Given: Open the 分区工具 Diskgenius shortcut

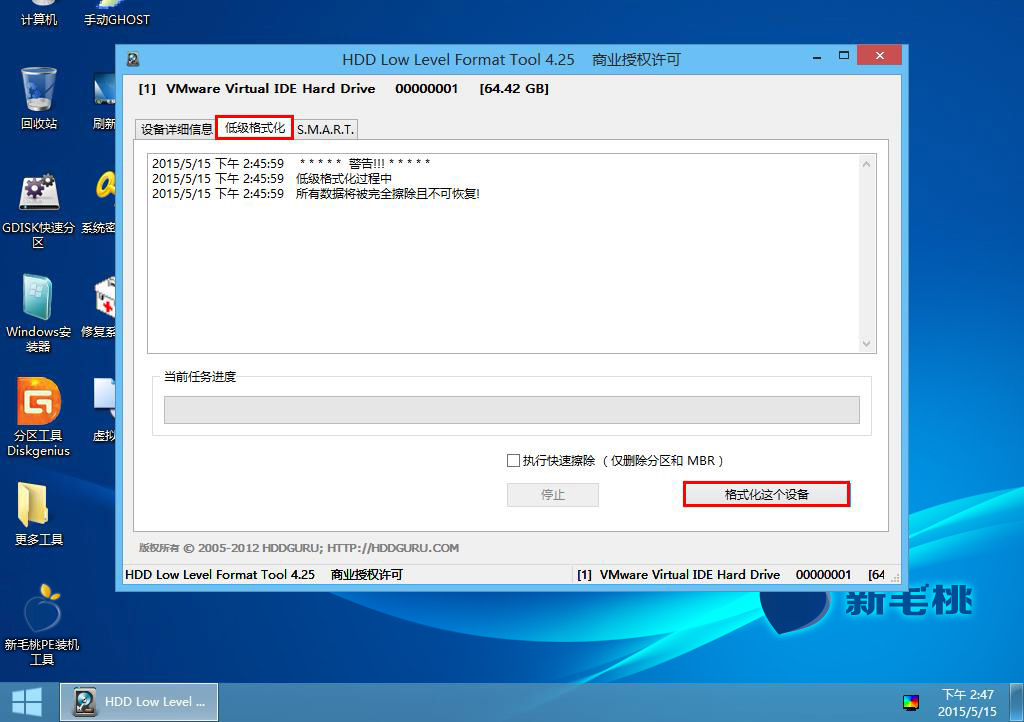Looking at the screenshot, I should (x=39, y=417).
